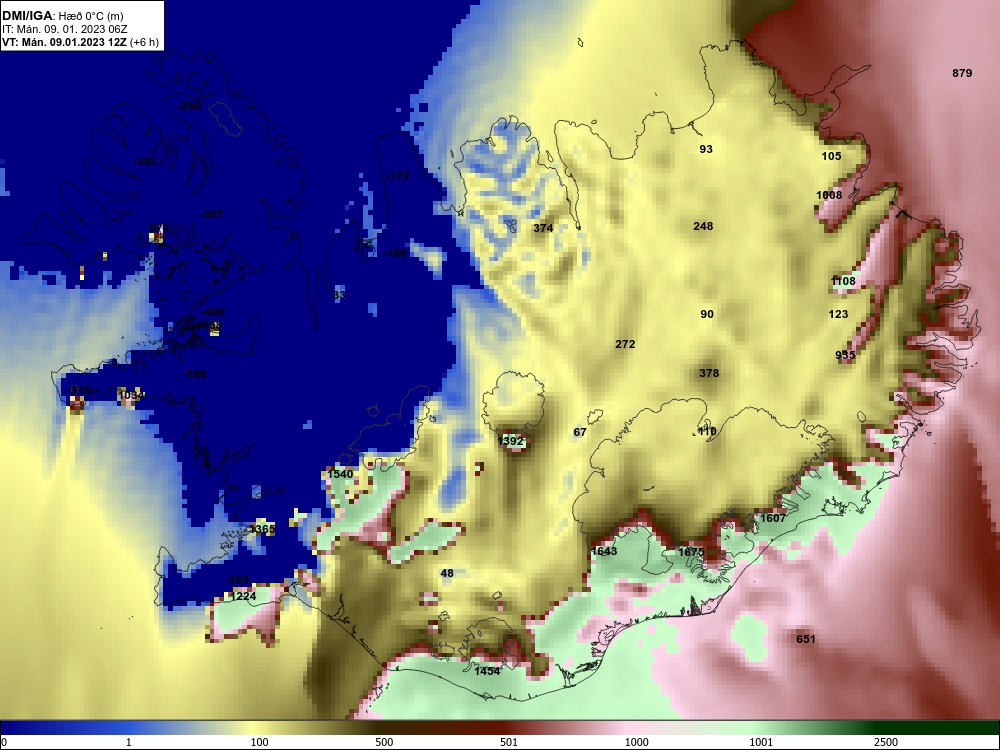Viewport: 1000px width, 750px height.
Task: Select the 500 label on the color scale
Action: (384, 742)
